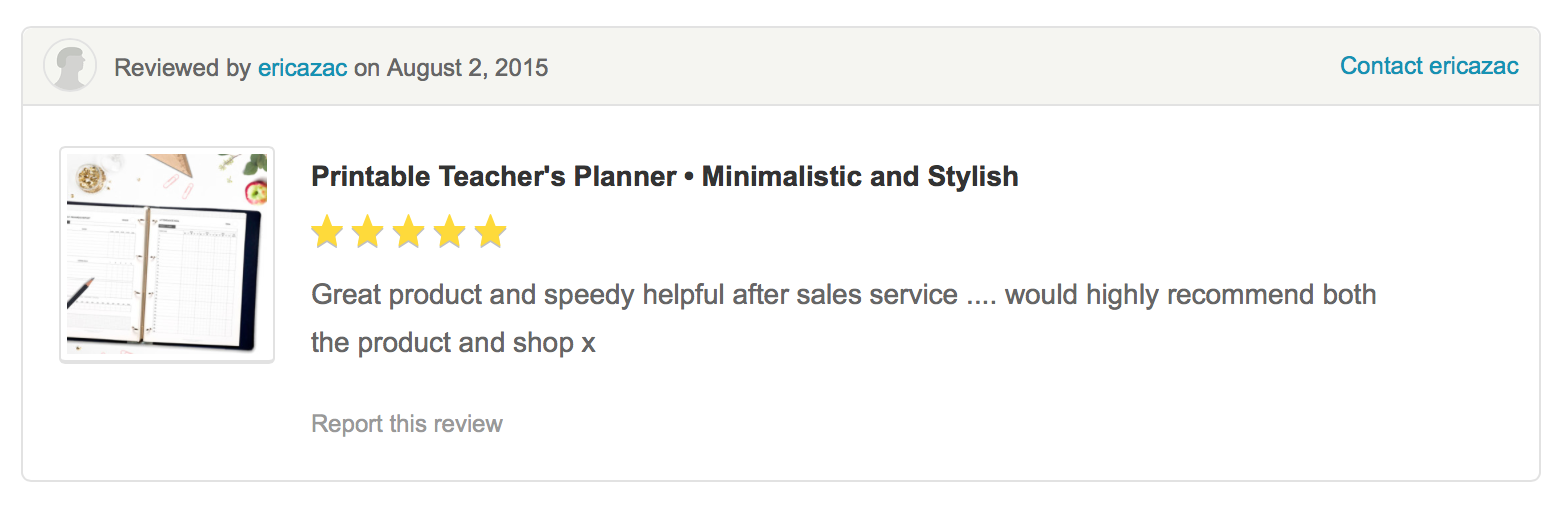Select the fifth yellow rating star
This screenshot has height=508, width=1562.
491,232
